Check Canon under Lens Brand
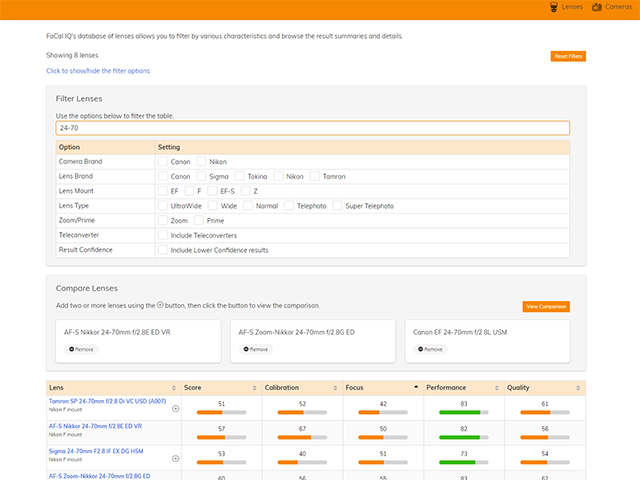The width and height of the screenshot is (640, 480). pyautogui.click(x=163, y=176)
